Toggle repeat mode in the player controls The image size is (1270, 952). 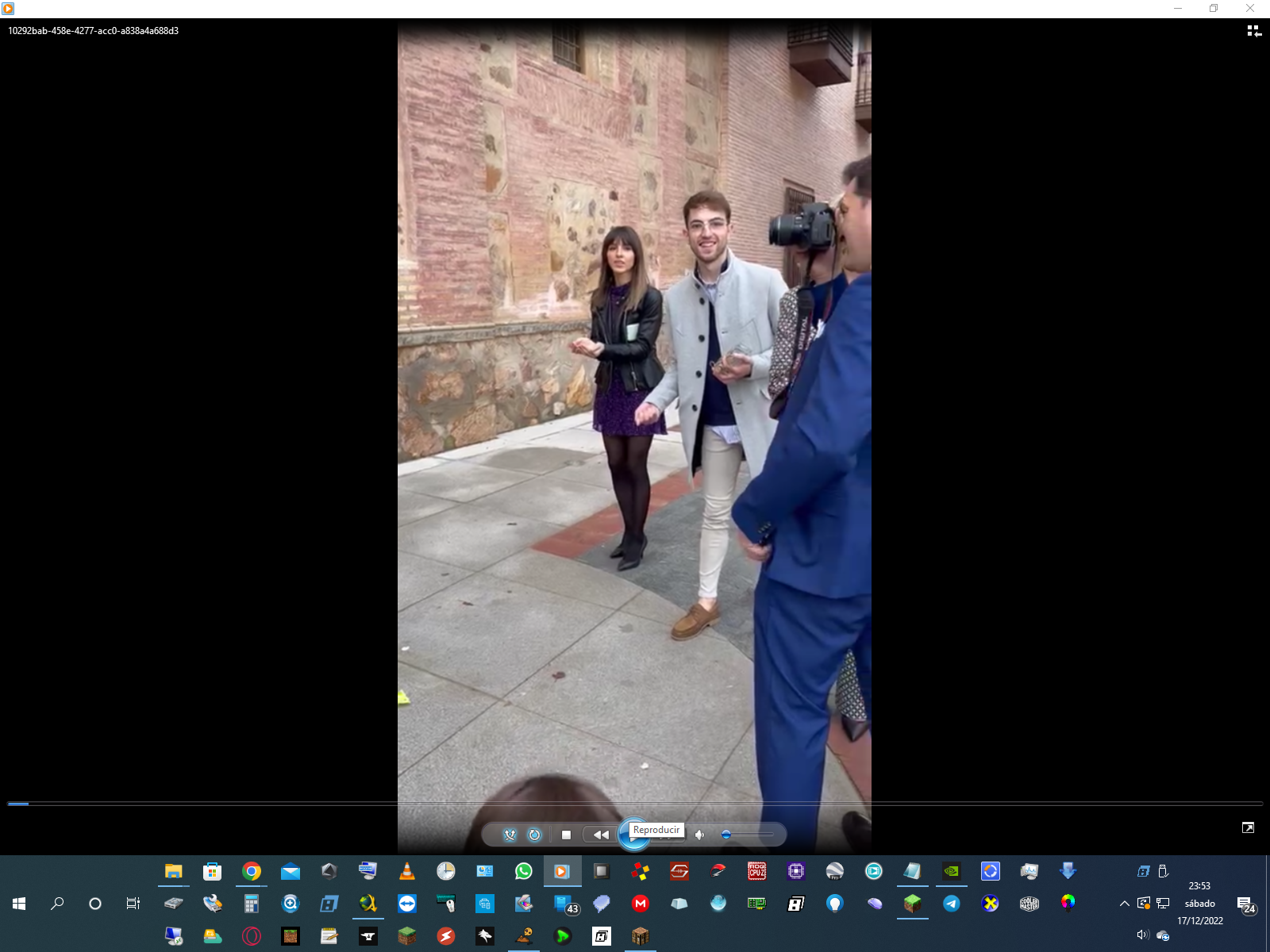click(x=535, y=835)
